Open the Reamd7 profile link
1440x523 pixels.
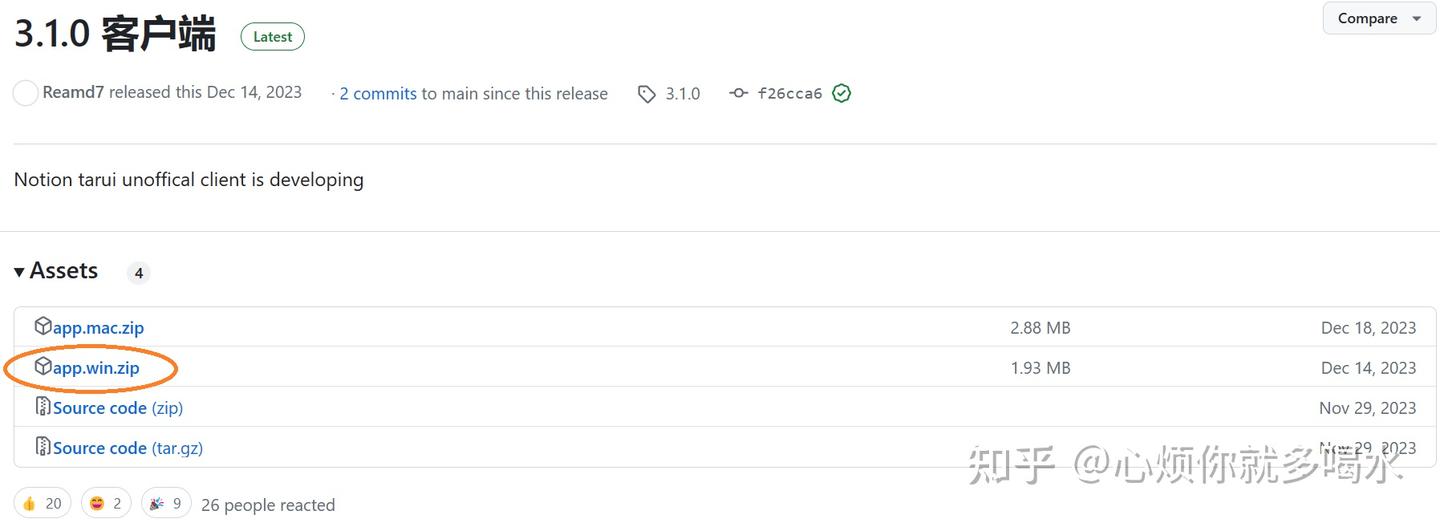coord(73,93)
